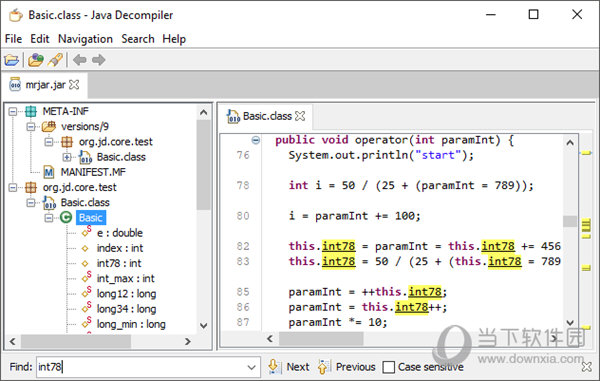Viewport: 600px width, 381px height.
Task: Click the code editor scroll up arrow
Action: 570,143
